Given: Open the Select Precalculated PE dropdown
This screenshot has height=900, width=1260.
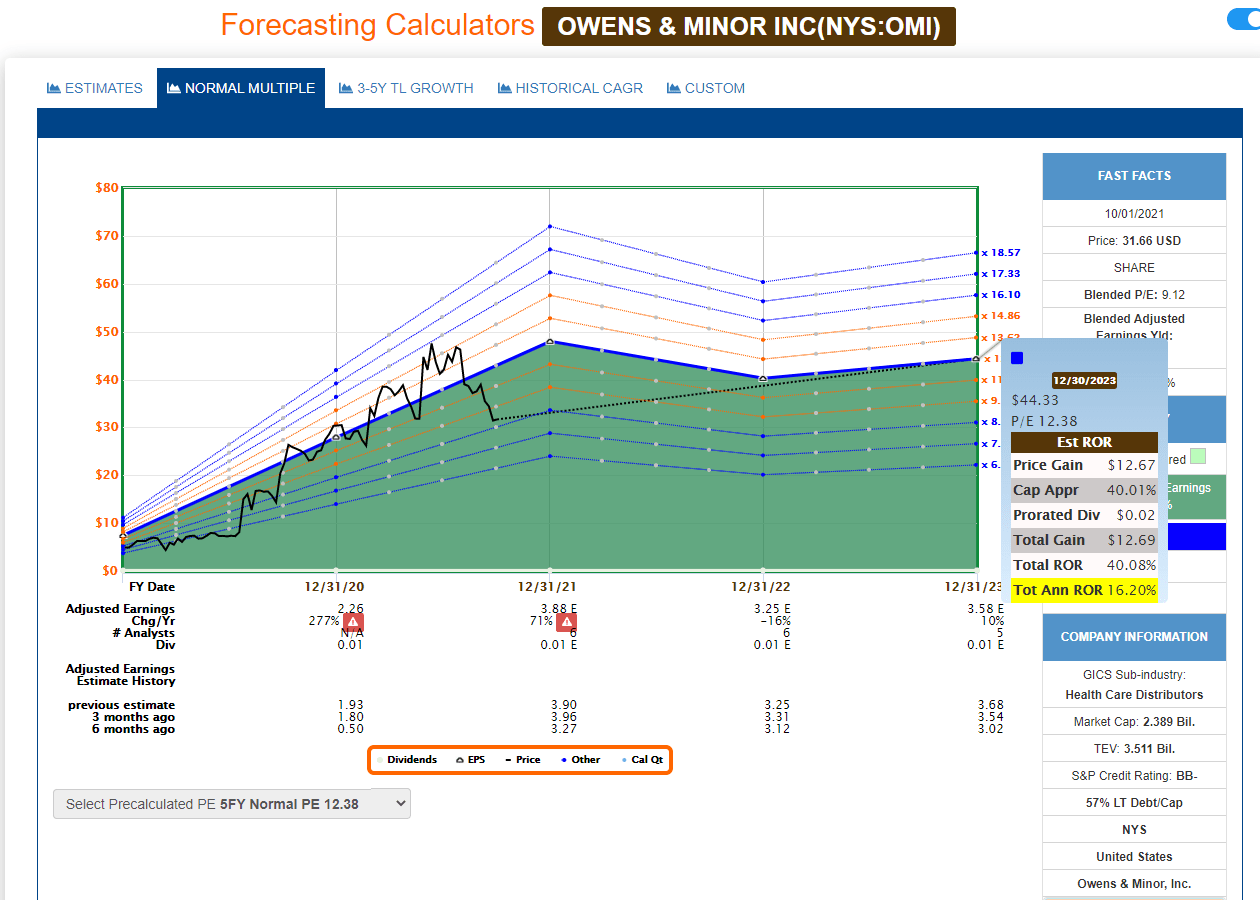Looking at the screenshot, I should [232, 804].
